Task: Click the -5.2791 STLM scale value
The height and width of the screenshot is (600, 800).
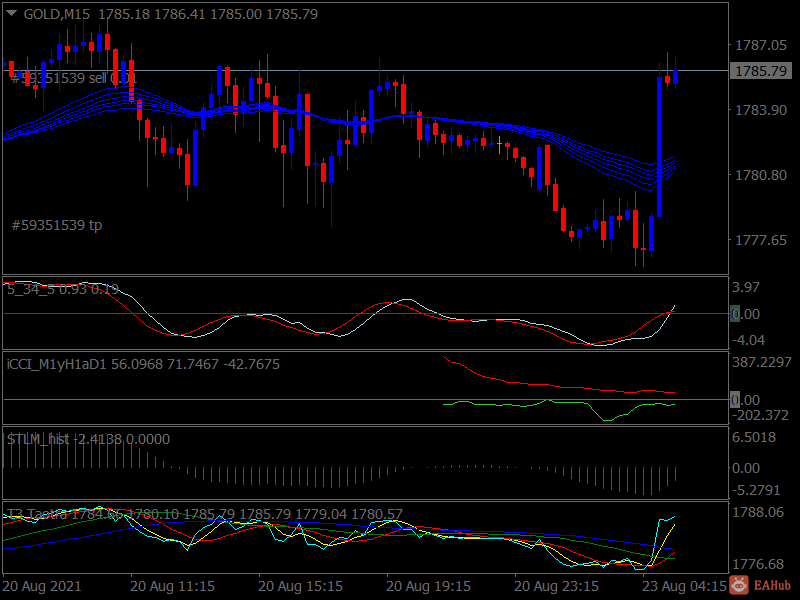Action: click(x=756, y=490)
